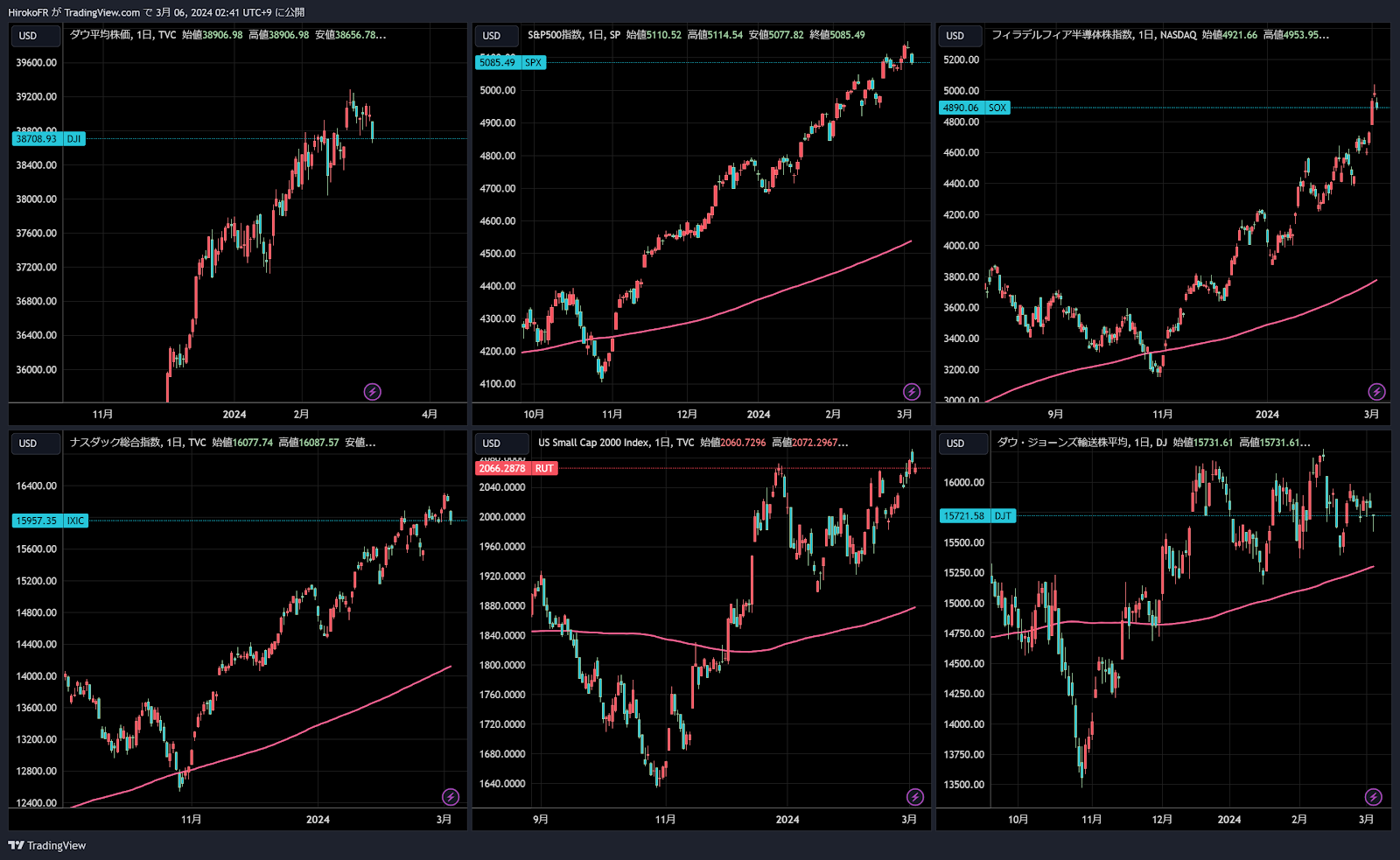This screenshot has height=860, width=1400.
Task: Click the 4100.00 price level on the S&P500 axis
Action: [x=498, y=384]
